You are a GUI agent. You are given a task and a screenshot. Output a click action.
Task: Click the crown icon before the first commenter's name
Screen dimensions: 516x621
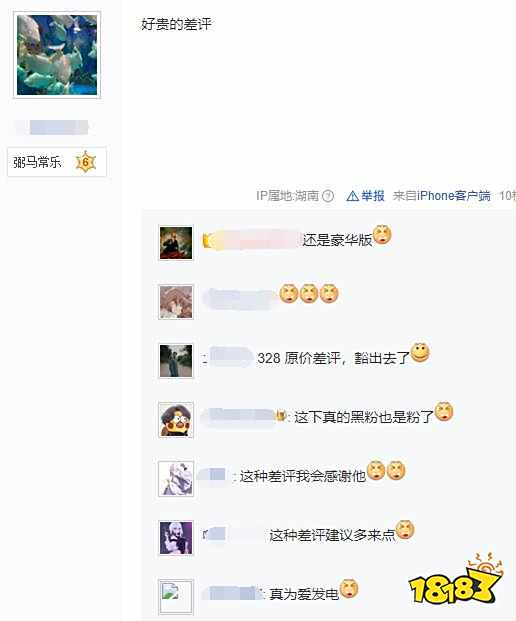(x=206, y=241)
